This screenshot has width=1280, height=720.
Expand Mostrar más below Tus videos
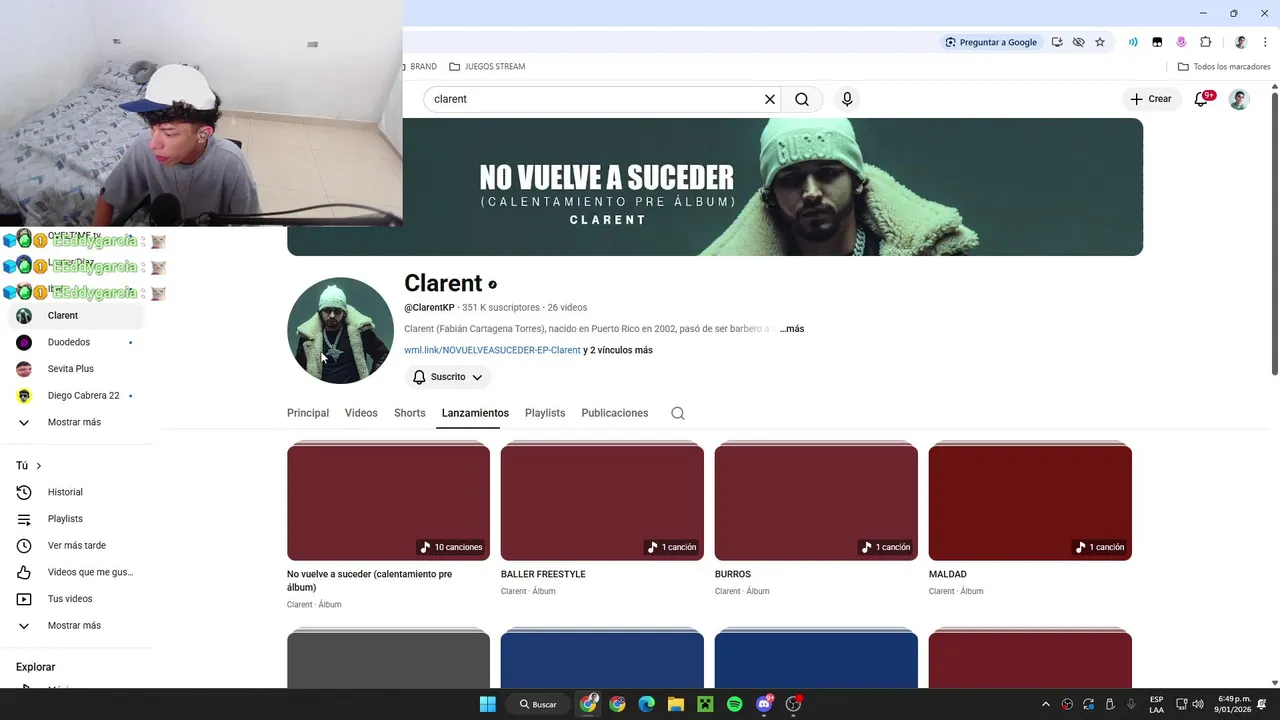coord(78,625)
